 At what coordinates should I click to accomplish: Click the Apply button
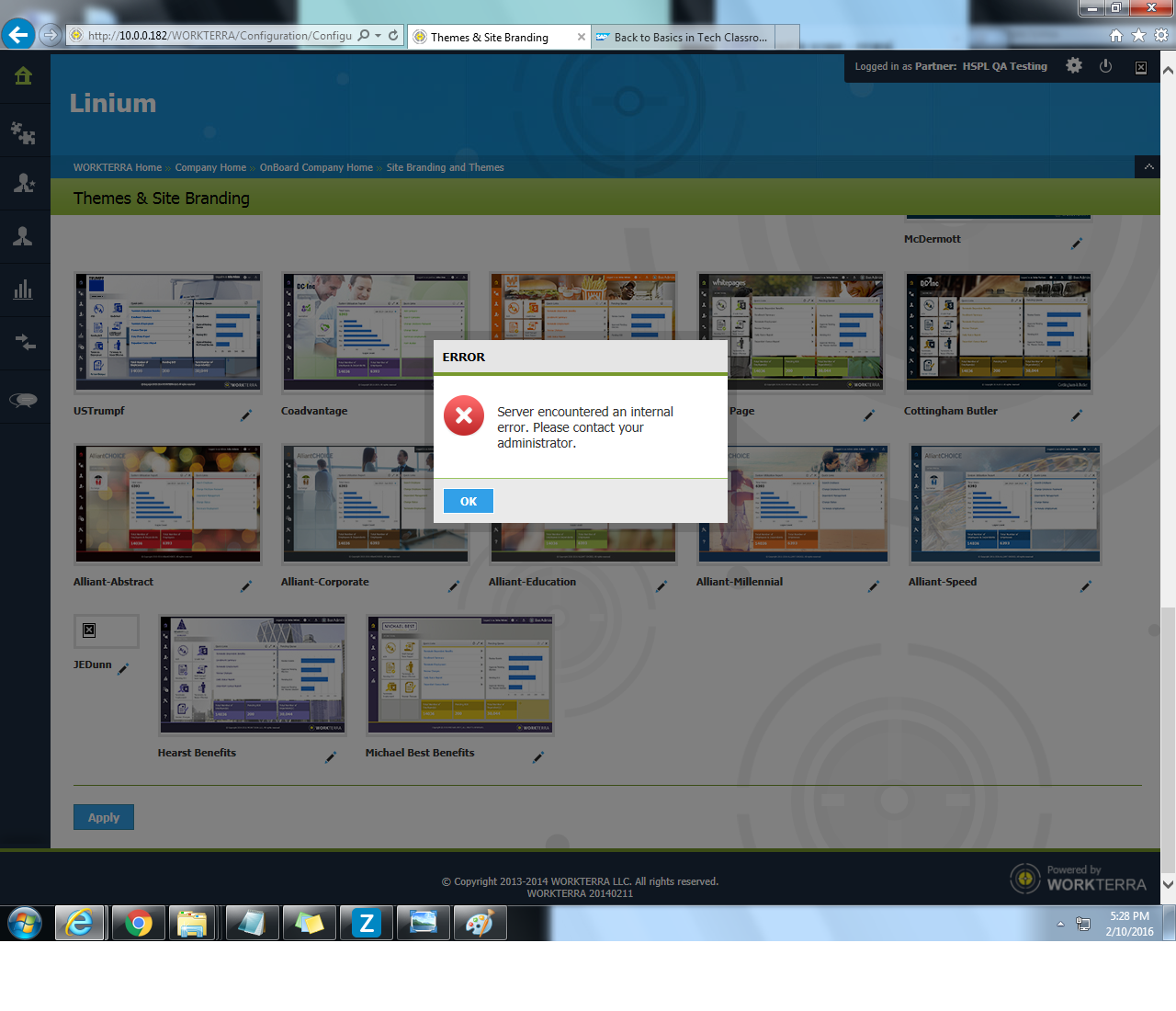pos(104,817)
